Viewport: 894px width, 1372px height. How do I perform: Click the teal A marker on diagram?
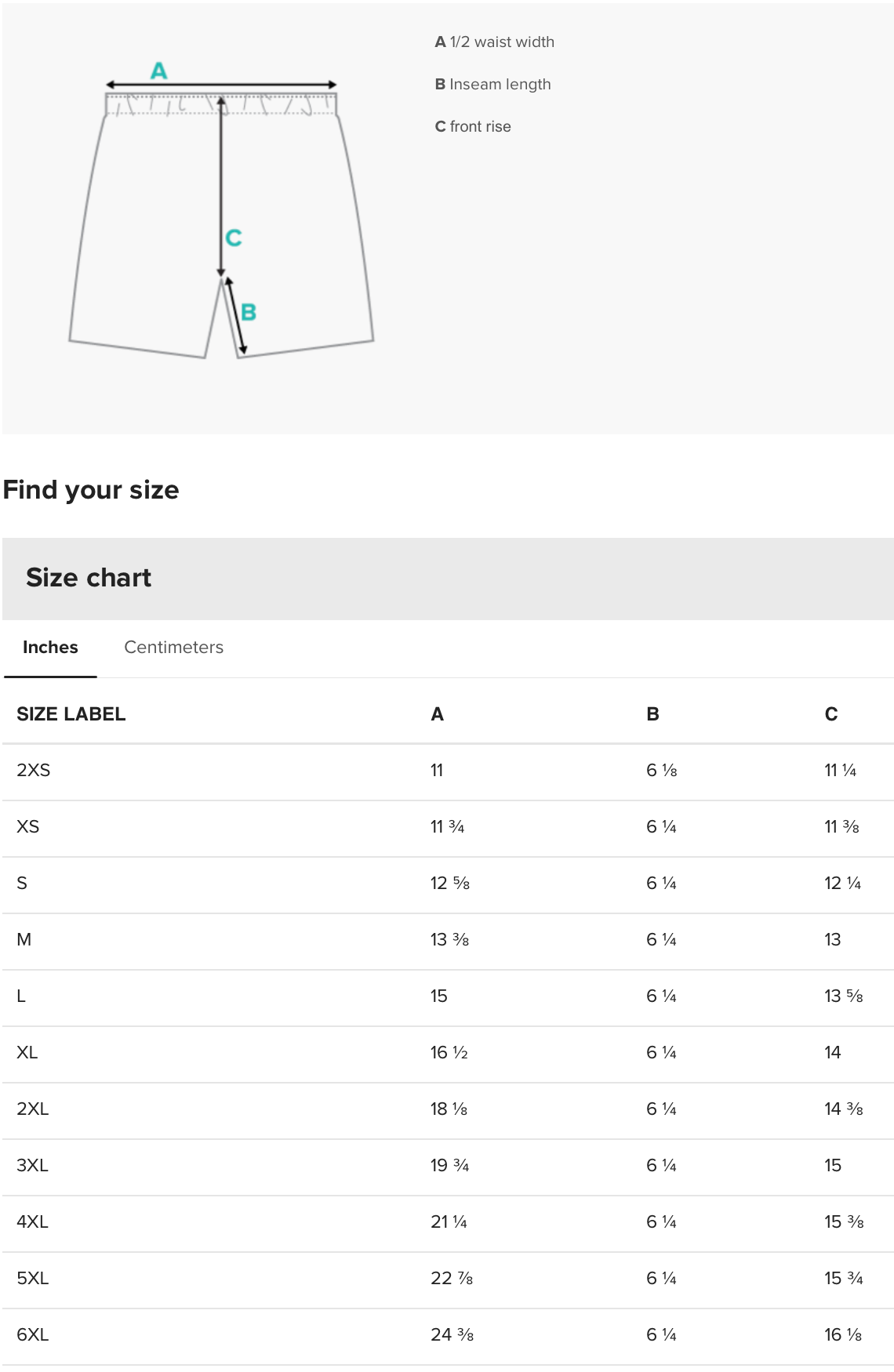click(x=159, y=71)
